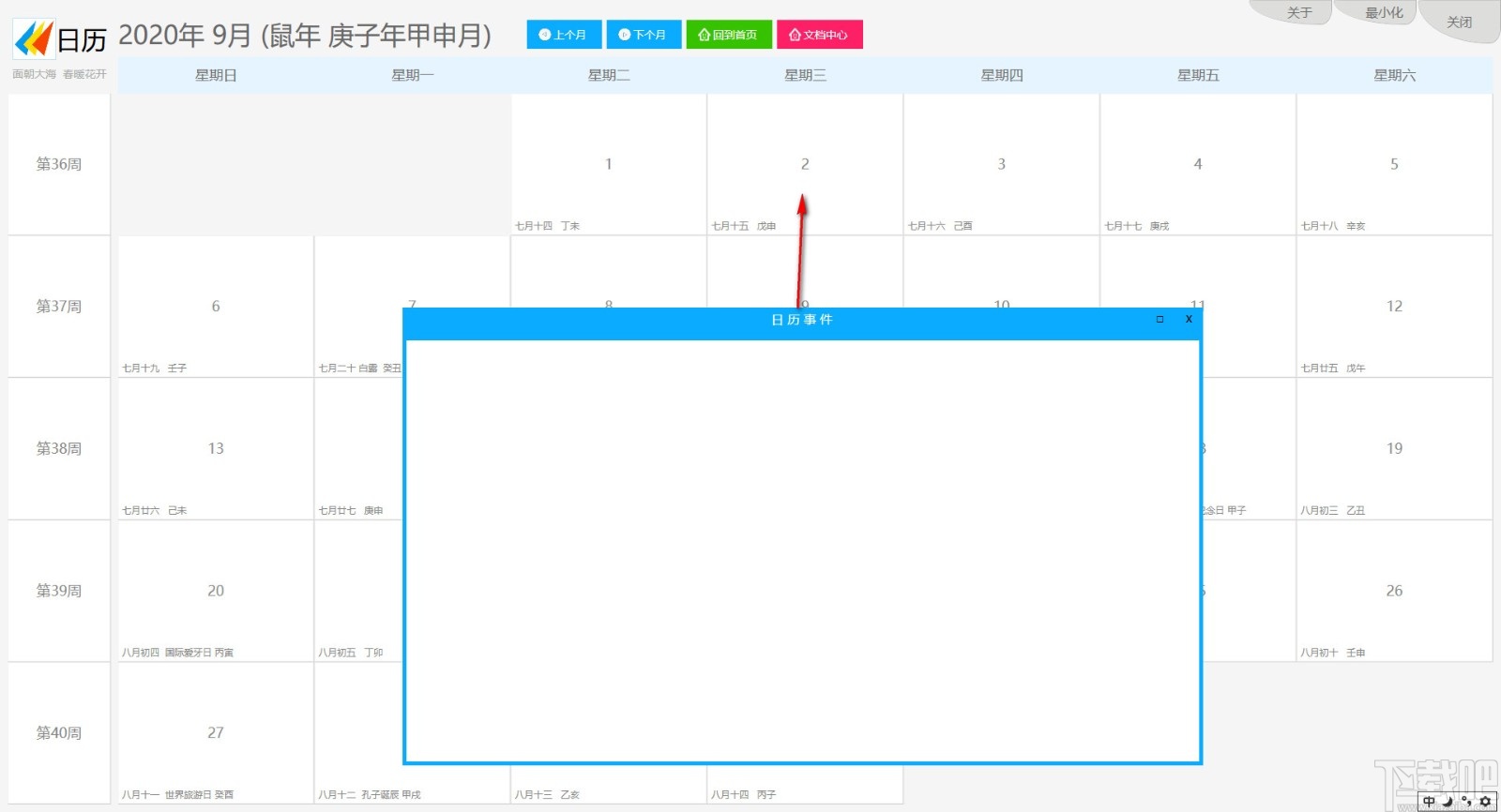The image size is (1501, 812).
Task: Click the 日历 app logo icon
Action: pyautogui.click(x=34, y=38)
